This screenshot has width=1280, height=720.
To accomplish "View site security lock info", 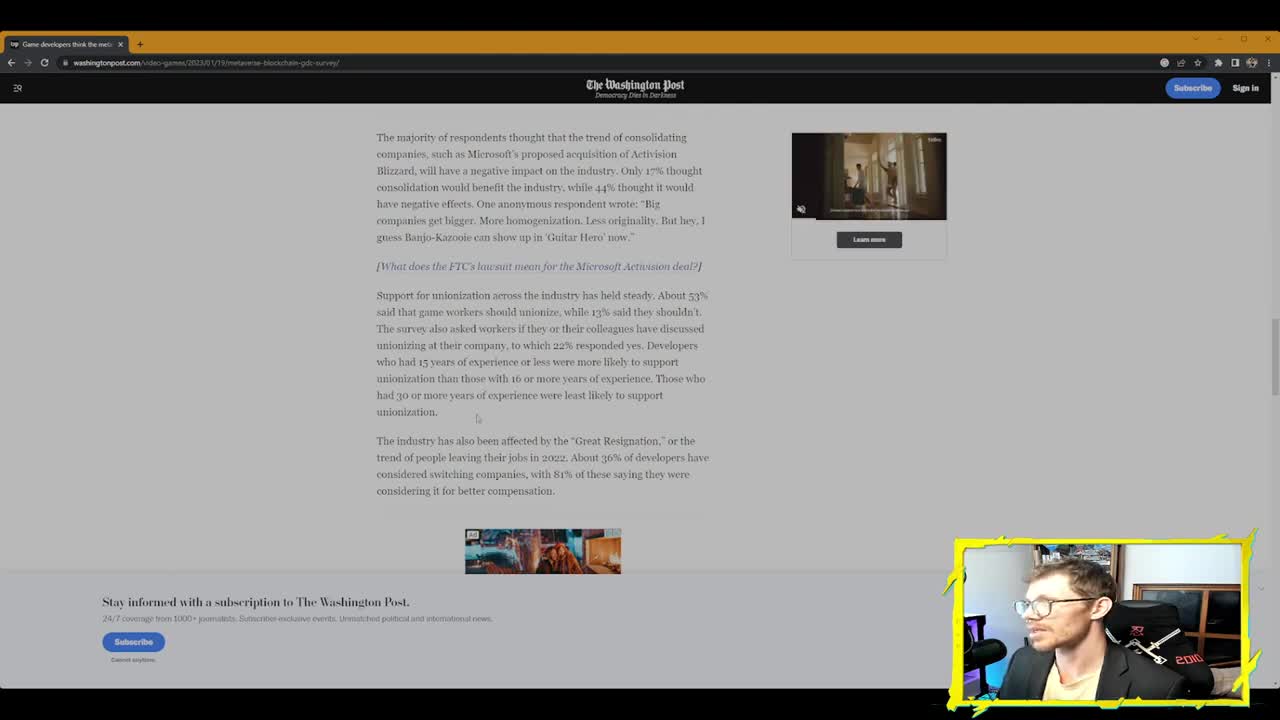I will coord(65,63).
